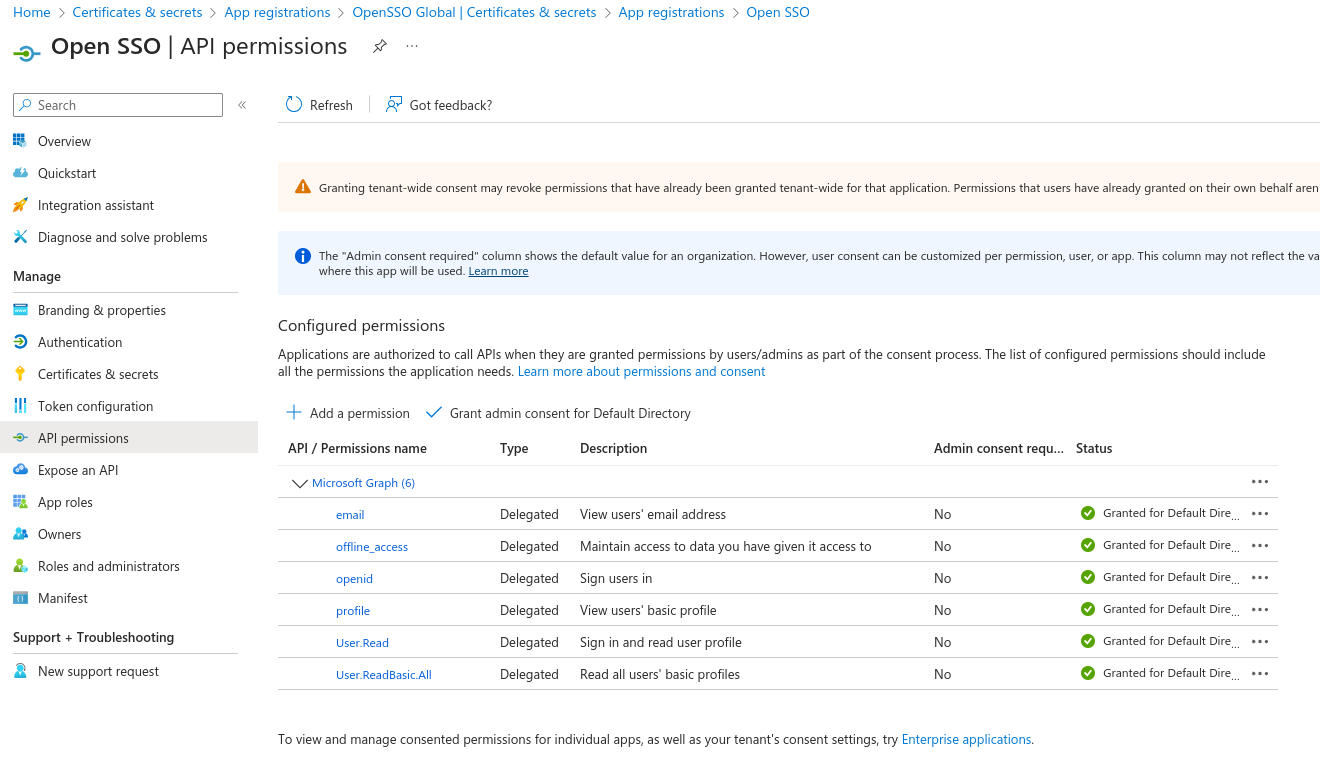Select Token configuration in Manage menu
Image resolution: width=1320 pixels, height=761 pixels.
click(x=95, y=406)
